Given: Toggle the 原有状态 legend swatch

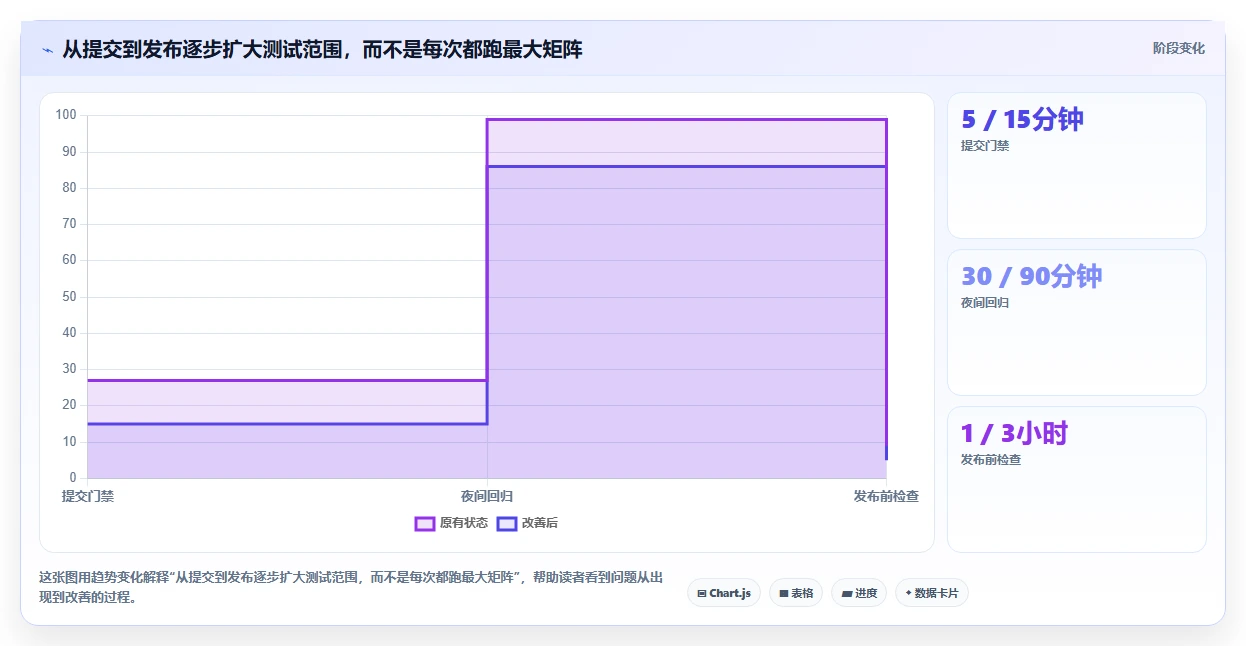Looking at the screenshot, I should [424, 523].
